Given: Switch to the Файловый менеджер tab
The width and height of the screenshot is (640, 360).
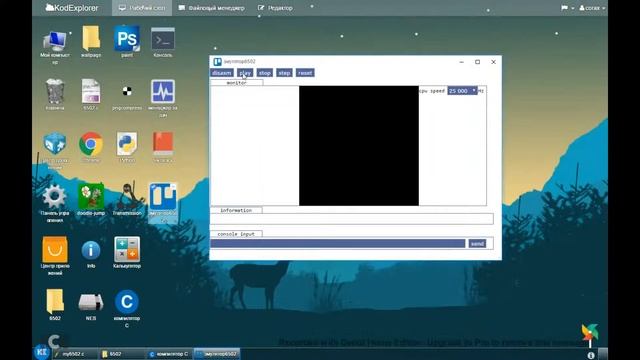Looking at the screenshot, I should coord(211,8).
